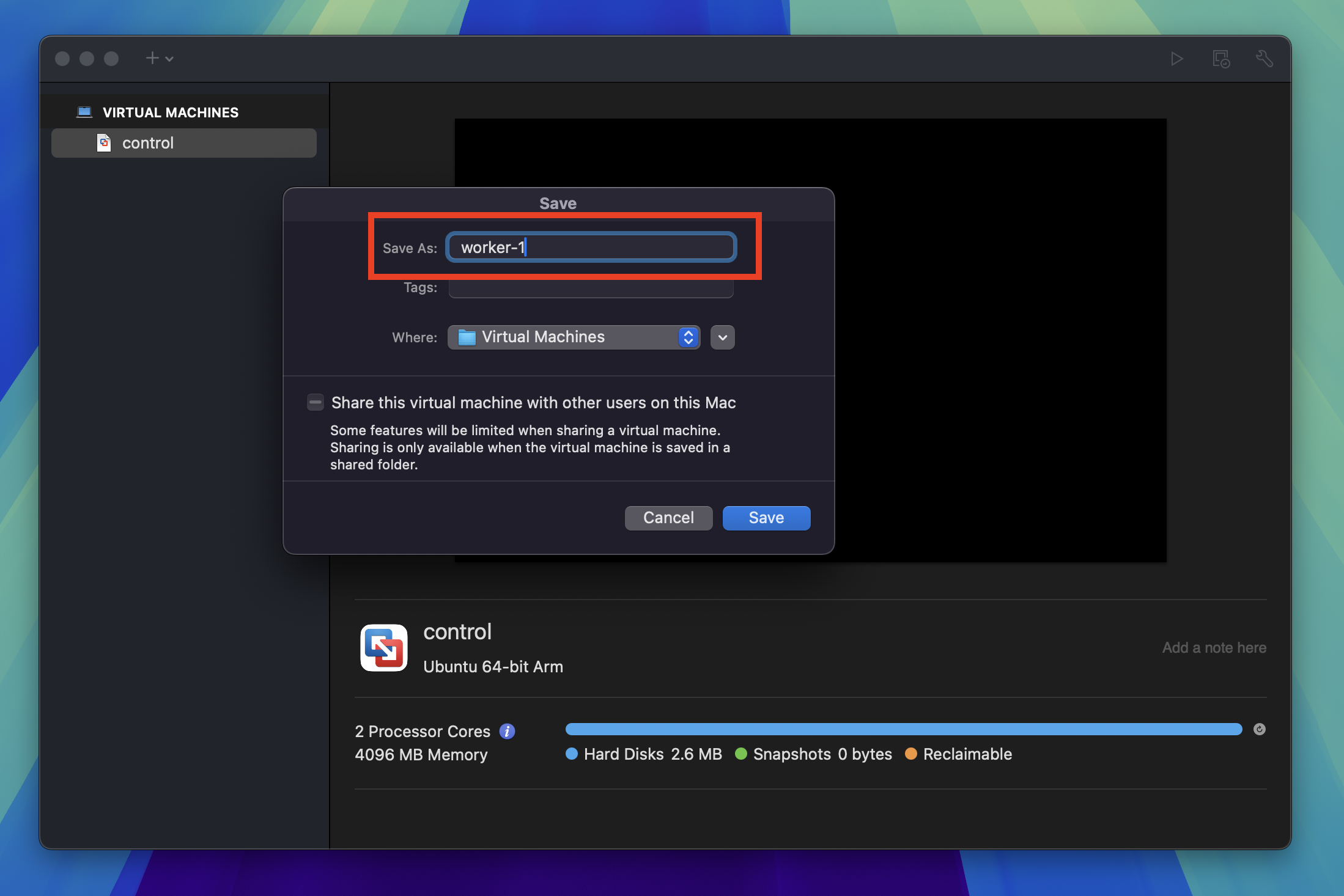Click the processor cores info icon

point(507,731)
